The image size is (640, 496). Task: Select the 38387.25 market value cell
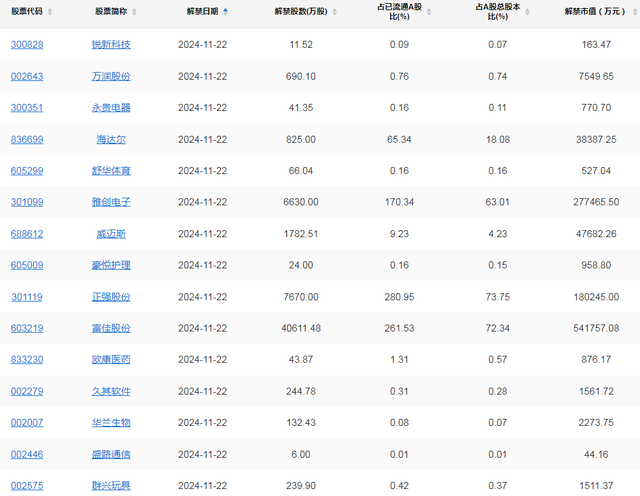(596, 140)
